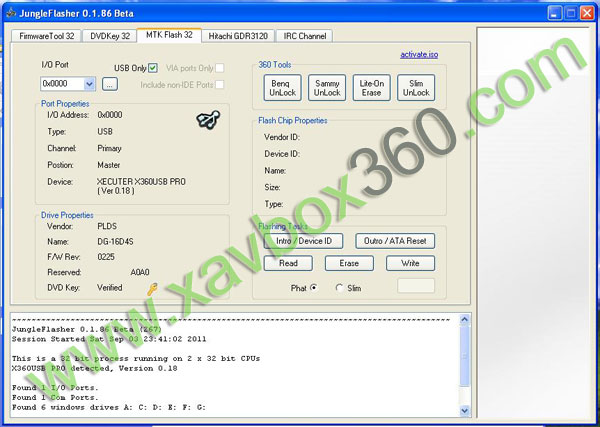Click the log scrollbar down arrow
Viewport: 600px width, 427px height.
[x=465, y=411]
